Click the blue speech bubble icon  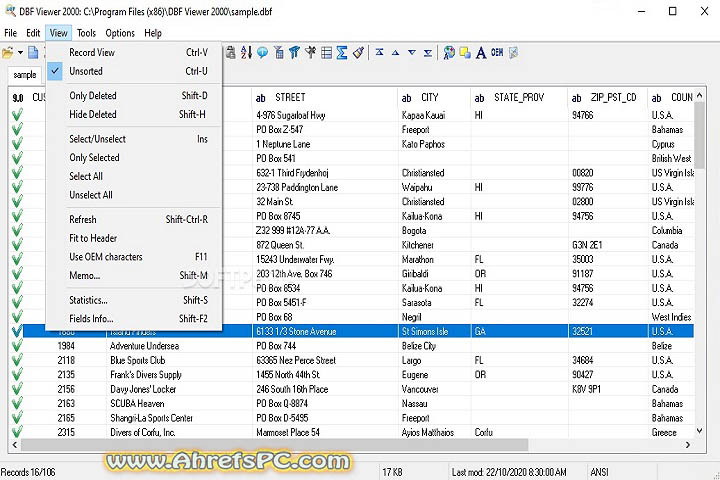262,53
